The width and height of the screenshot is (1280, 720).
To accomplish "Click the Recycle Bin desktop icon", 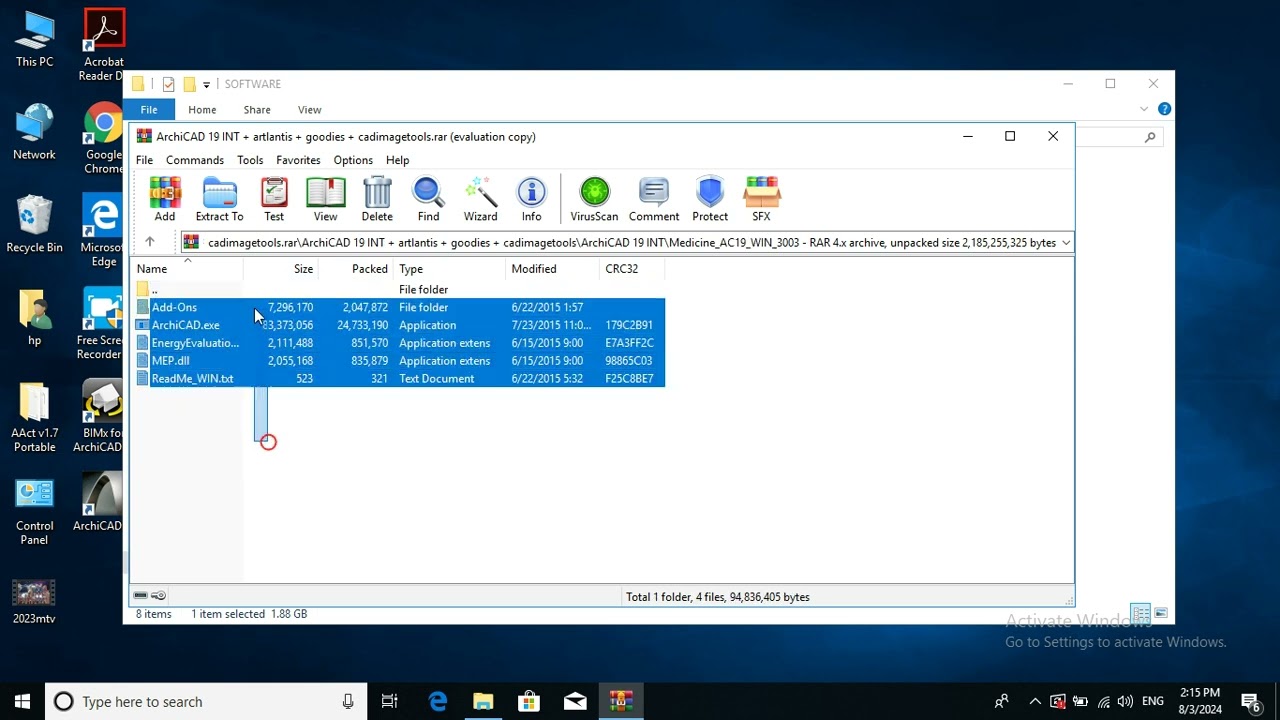I will (34, 224).
